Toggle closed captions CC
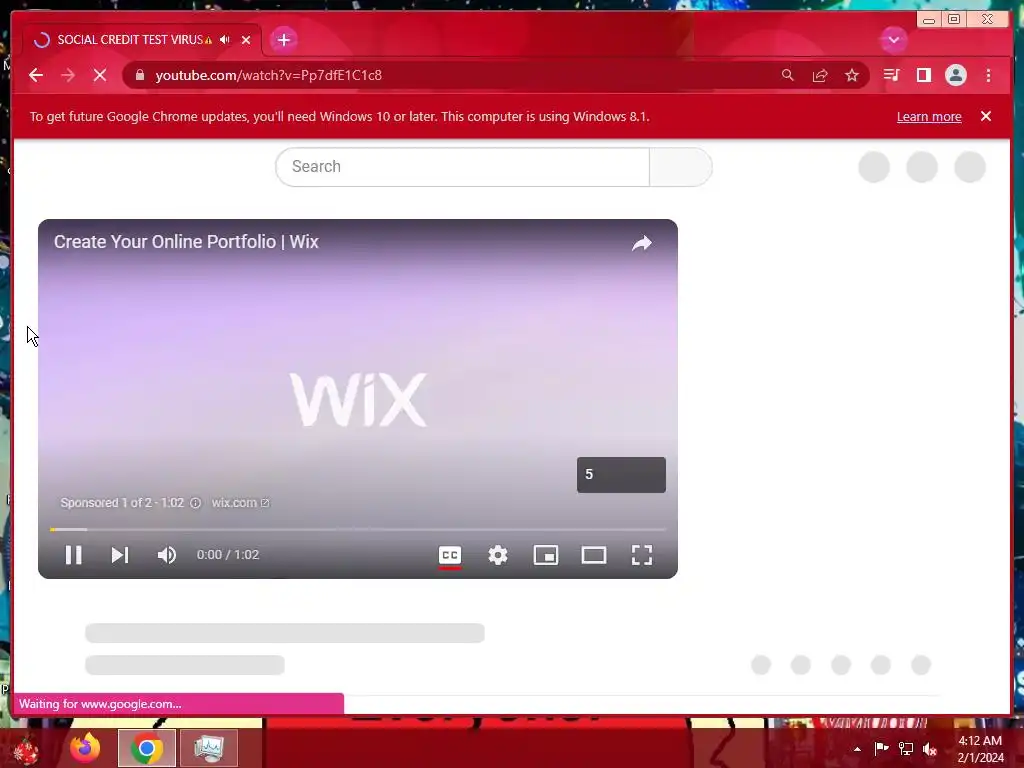Screen dimensions: 1024x768 coord(450,555)
